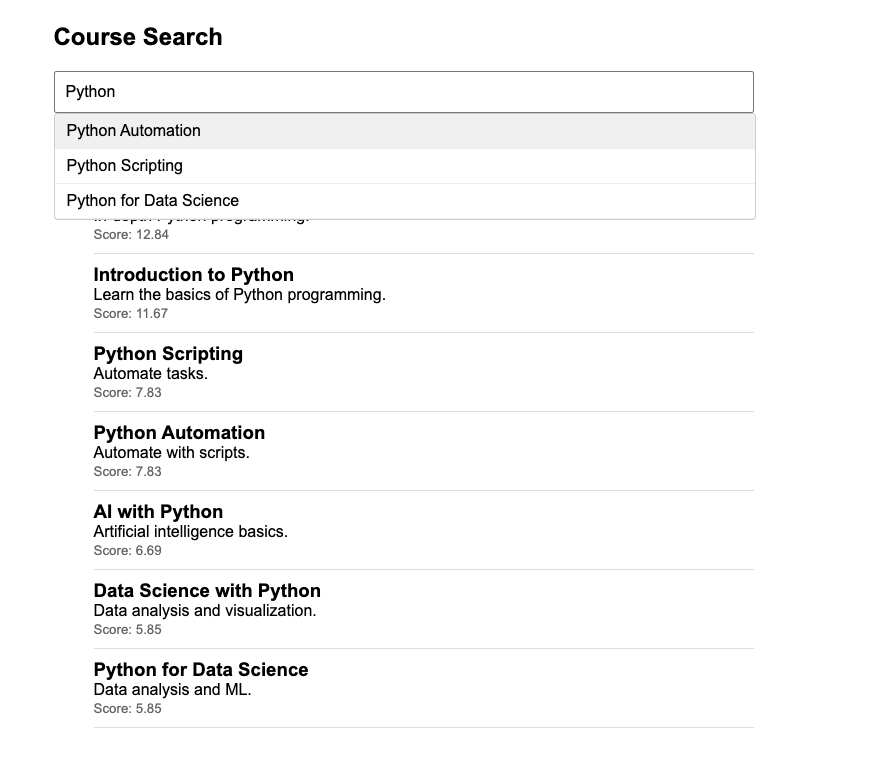Click 'Data analysis and visualization.' description
This screenshot has height=768, width=882.
click(x=205, y=610)
